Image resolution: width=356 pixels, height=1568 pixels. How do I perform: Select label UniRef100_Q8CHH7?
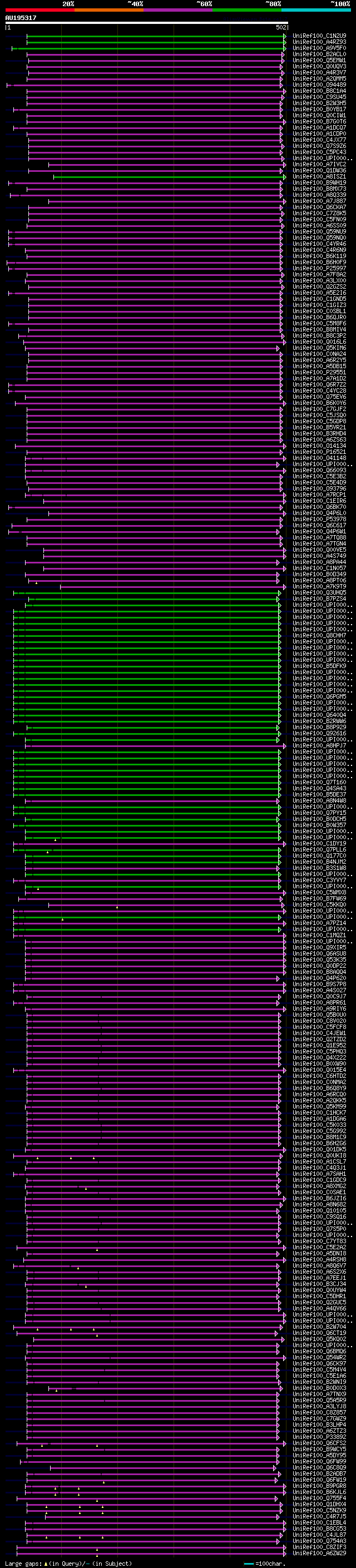point(319,635)
